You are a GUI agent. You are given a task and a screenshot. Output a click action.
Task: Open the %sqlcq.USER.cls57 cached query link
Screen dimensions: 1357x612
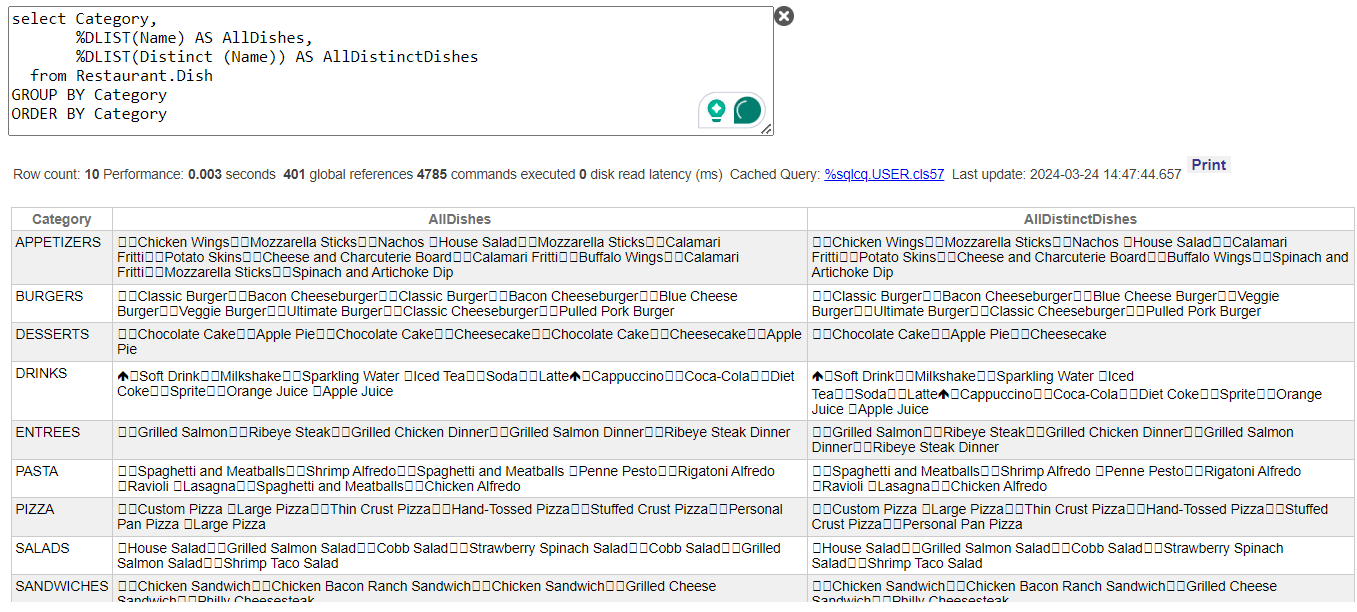(883, 174)
